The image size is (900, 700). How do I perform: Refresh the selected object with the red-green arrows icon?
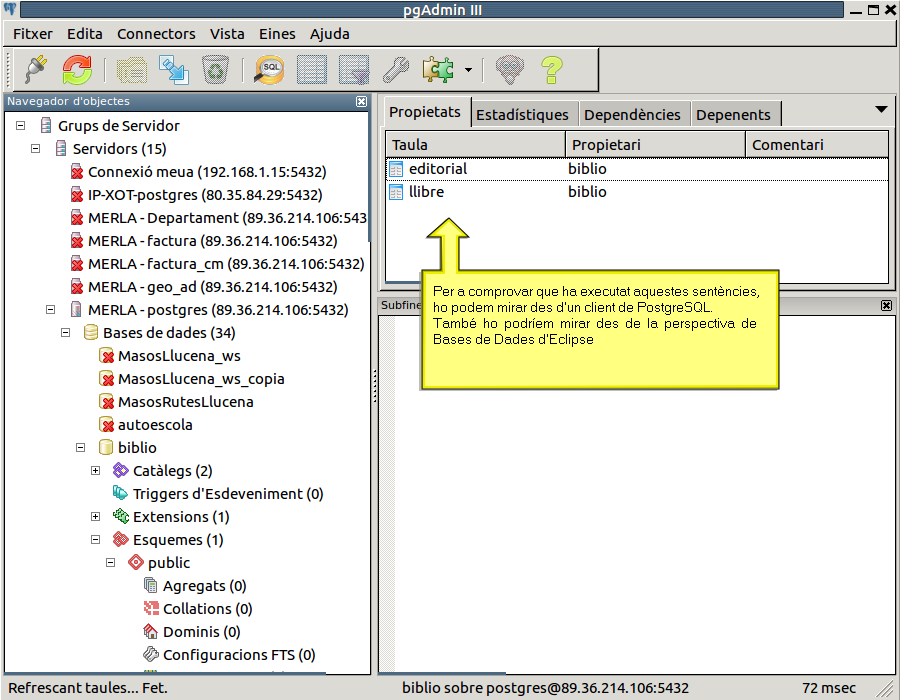[x=77, y=69]
